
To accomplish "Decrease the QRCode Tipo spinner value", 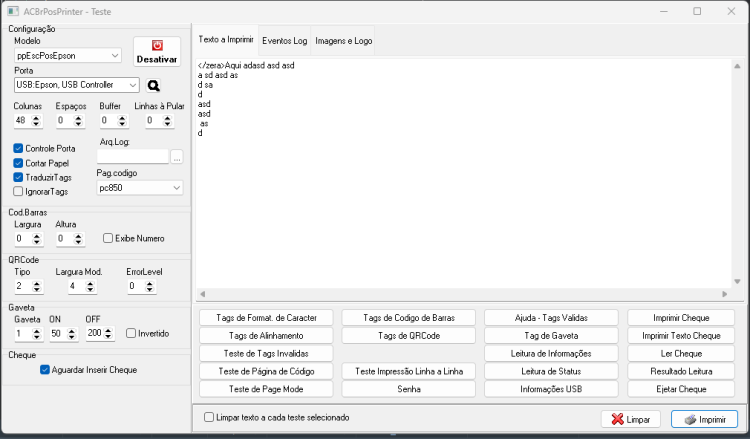I will tap(37, 289).
